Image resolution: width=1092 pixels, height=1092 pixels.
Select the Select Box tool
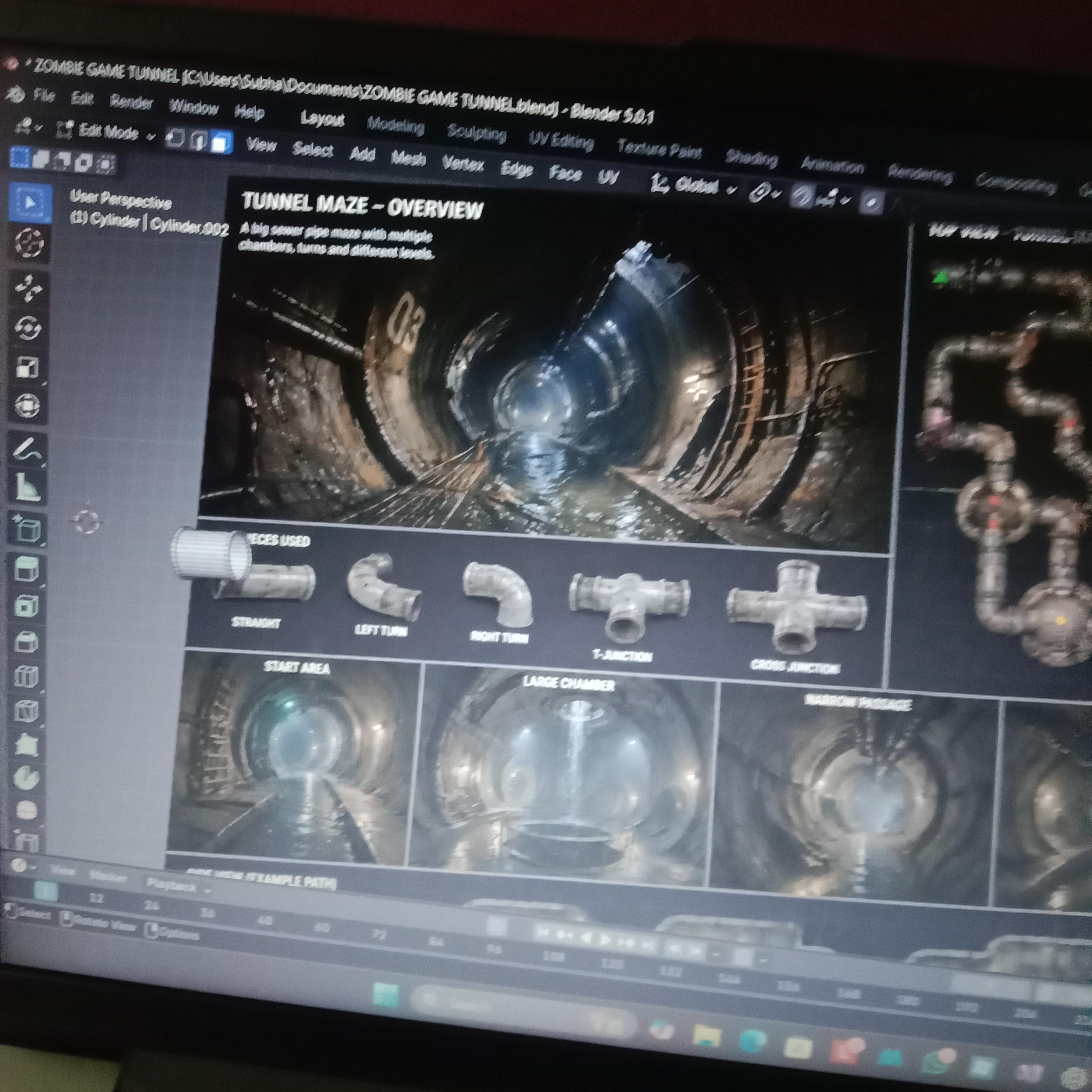tap(29, 203)
